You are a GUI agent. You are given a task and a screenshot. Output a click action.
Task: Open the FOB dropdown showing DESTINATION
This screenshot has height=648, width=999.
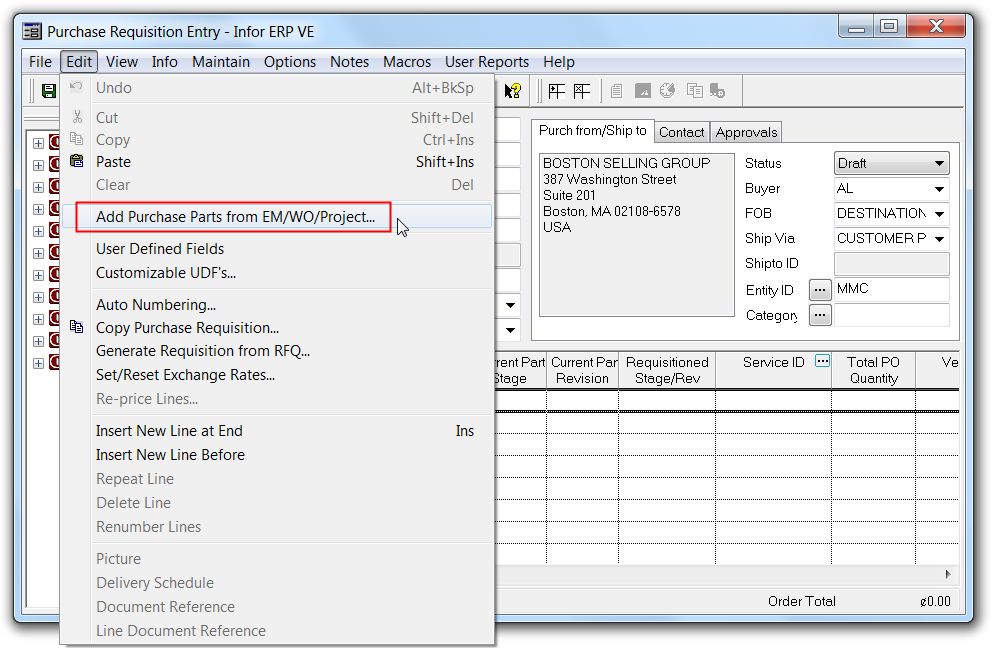[891, 213]
